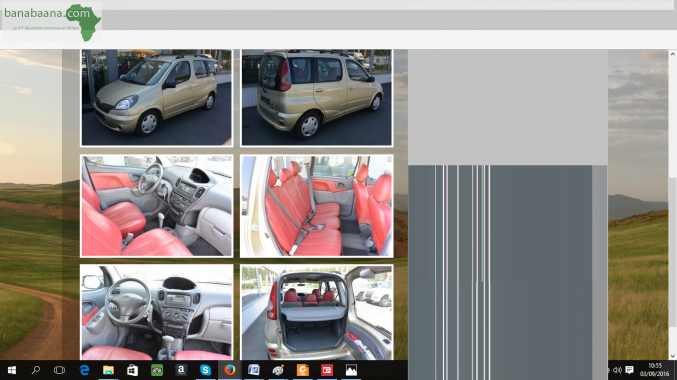Switch to the Firefox taskbar icon
Screen dimensions: 677x380
point(230,370)
